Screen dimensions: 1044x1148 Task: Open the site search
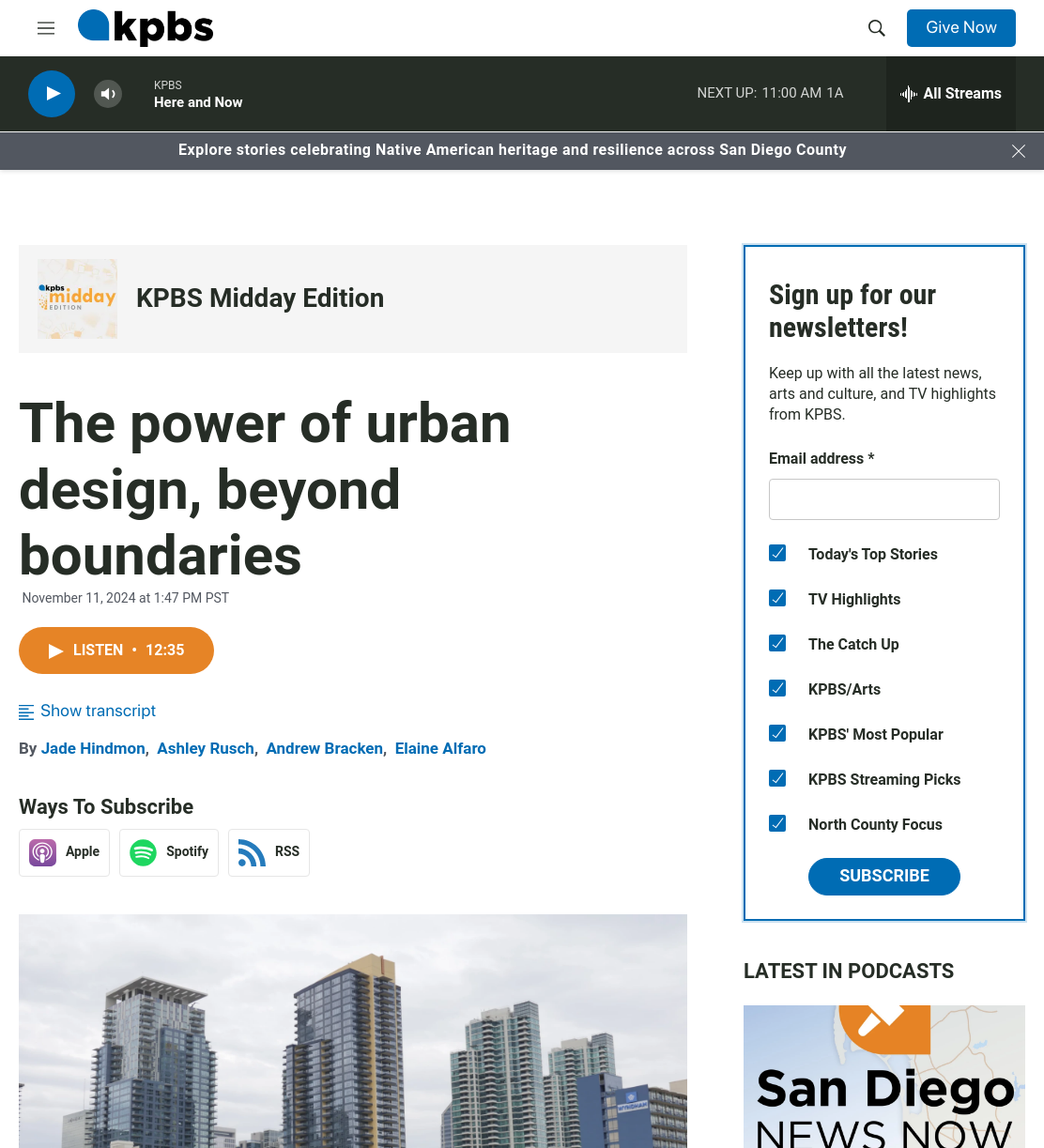877,28
